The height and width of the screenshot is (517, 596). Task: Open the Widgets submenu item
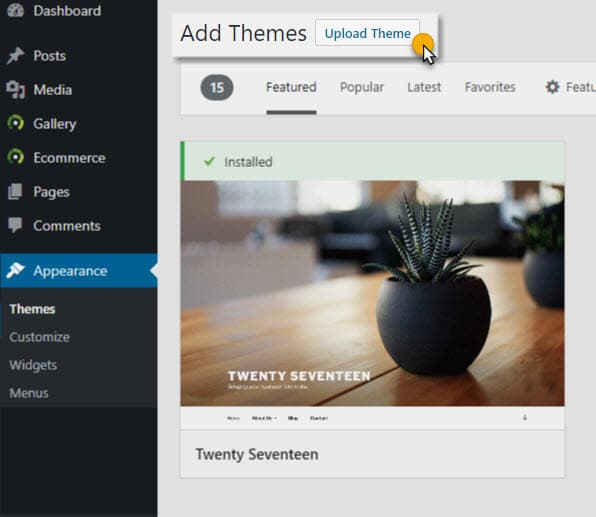pyautogui.click(x=33, y=365)
